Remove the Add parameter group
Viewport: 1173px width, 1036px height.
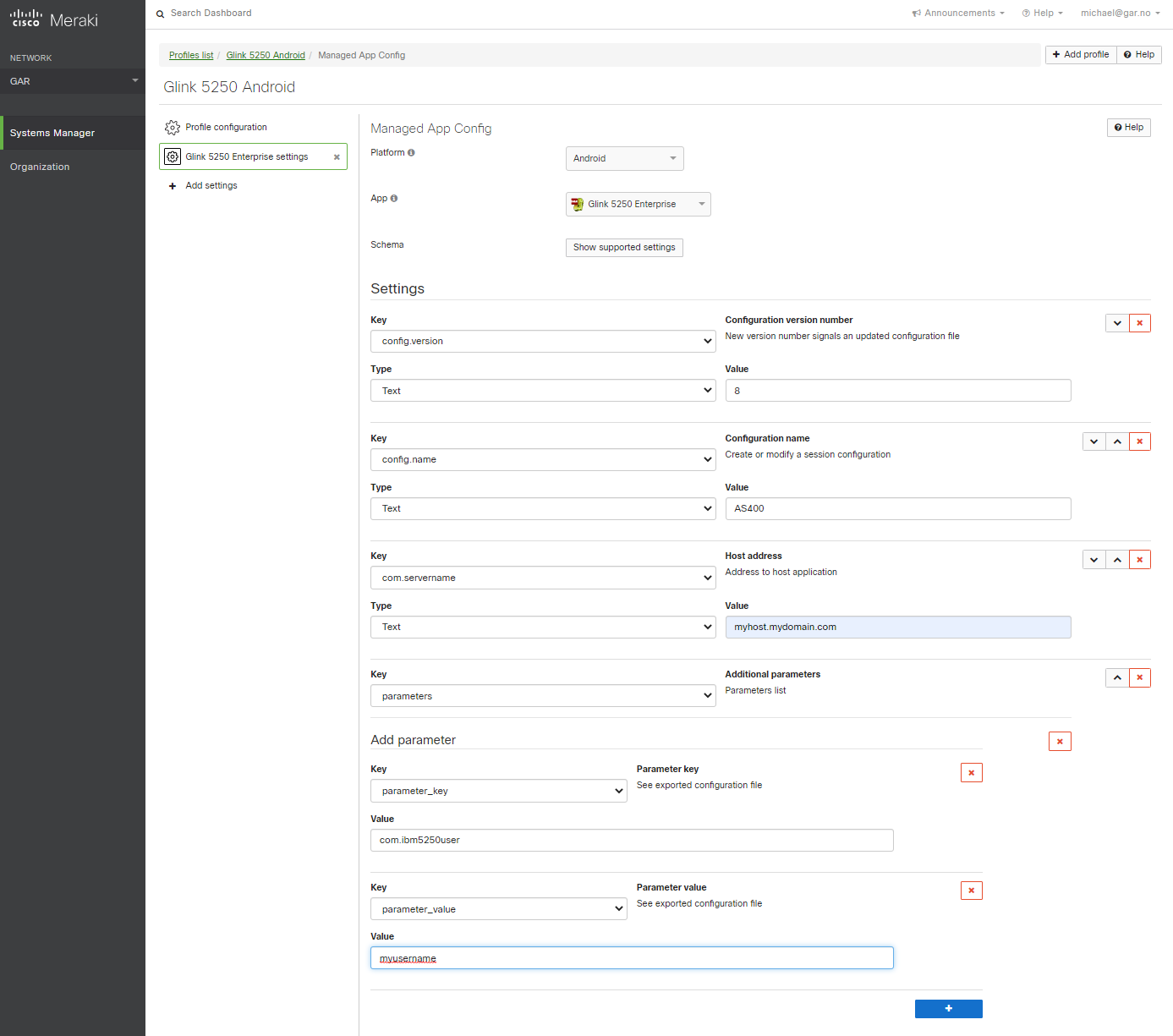coord(1060,742)
